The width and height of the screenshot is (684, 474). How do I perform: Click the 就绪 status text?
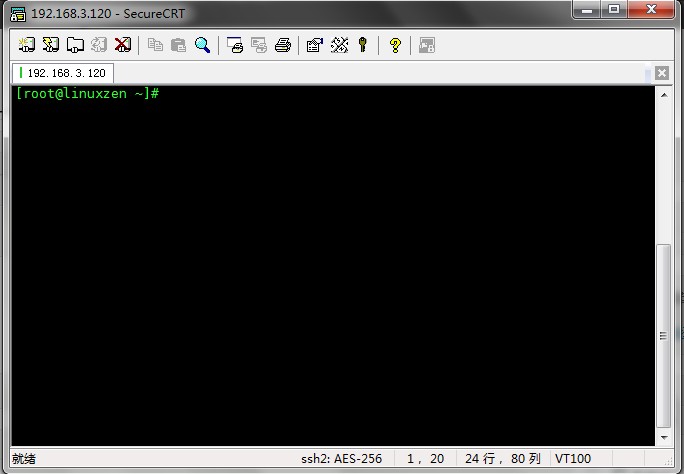(x=24, y=458)
